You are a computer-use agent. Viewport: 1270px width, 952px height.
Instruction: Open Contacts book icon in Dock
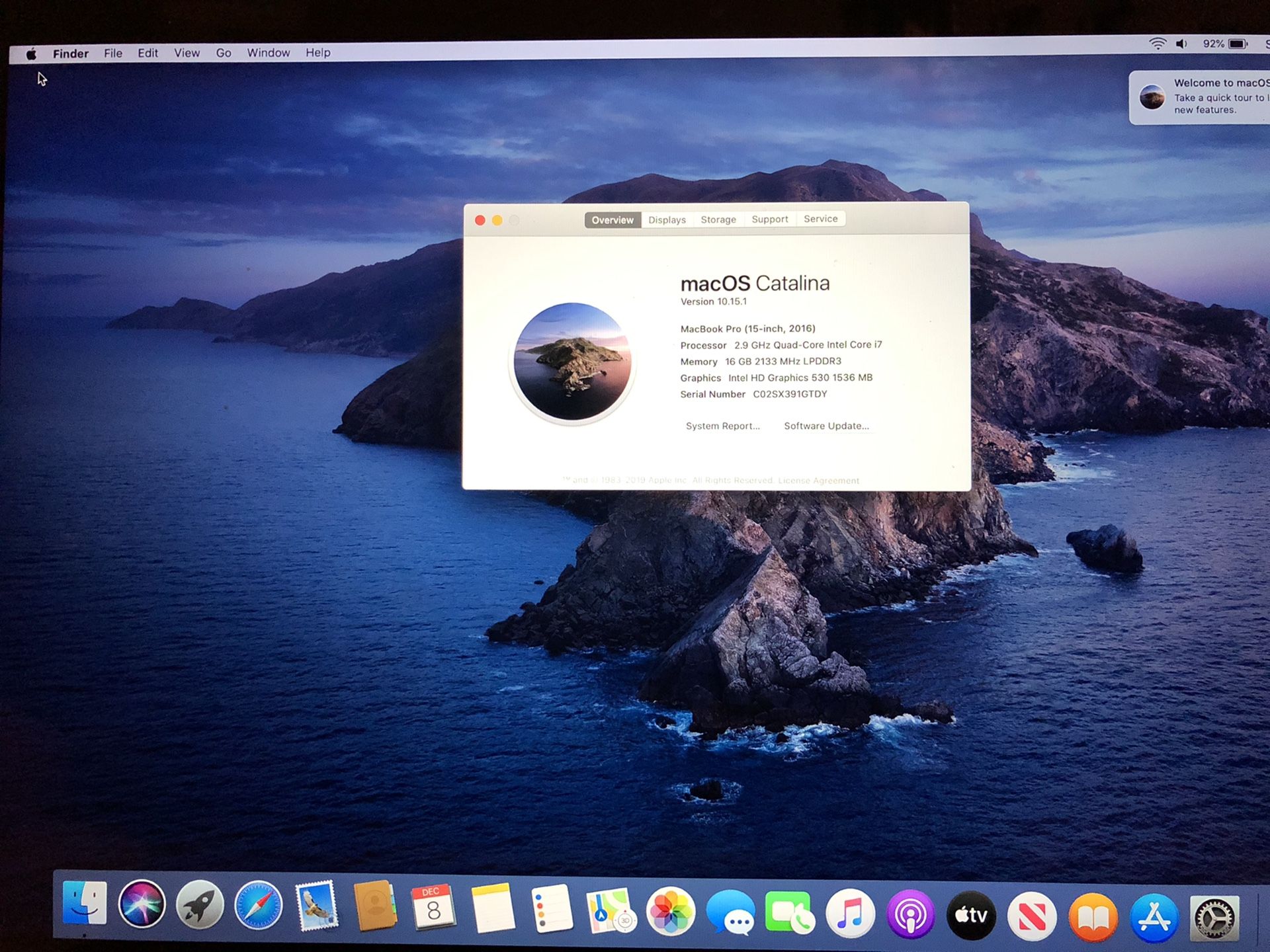click(374, 907)
